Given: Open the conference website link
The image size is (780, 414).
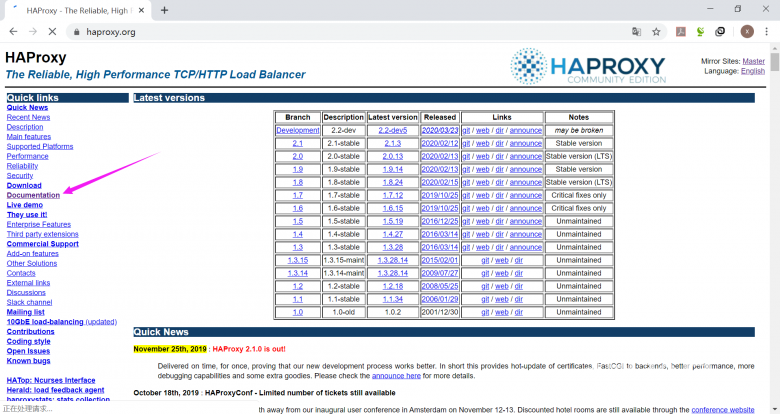Looking at the screenshot, I should (x=723, y=410).
